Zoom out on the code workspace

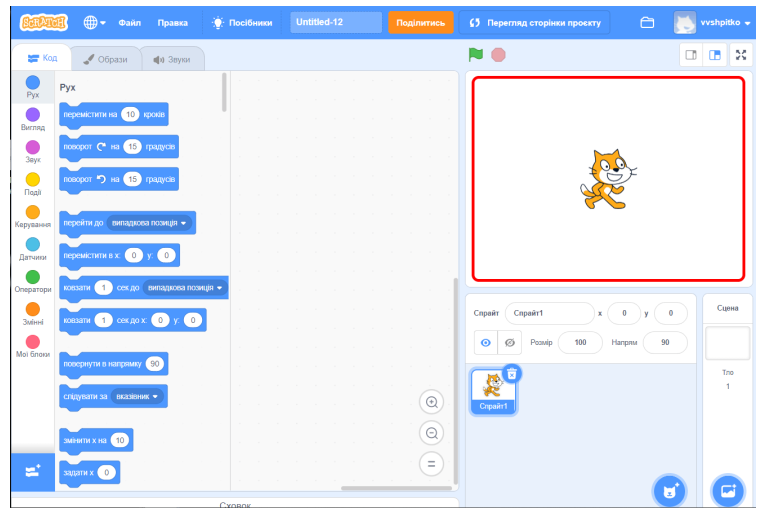432,433
